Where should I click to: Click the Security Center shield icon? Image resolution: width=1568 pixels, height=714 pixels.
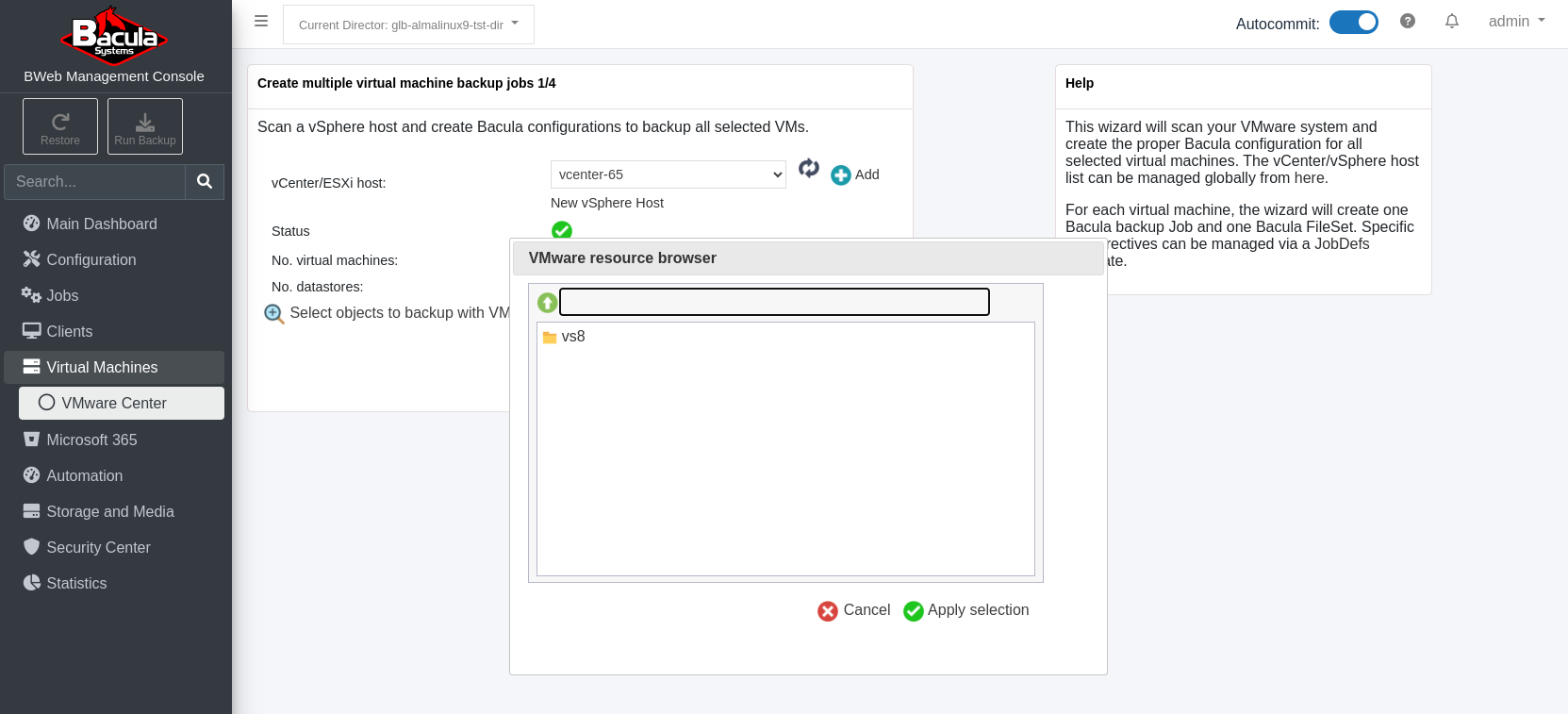pyautogui.click(x=31, y=547)
